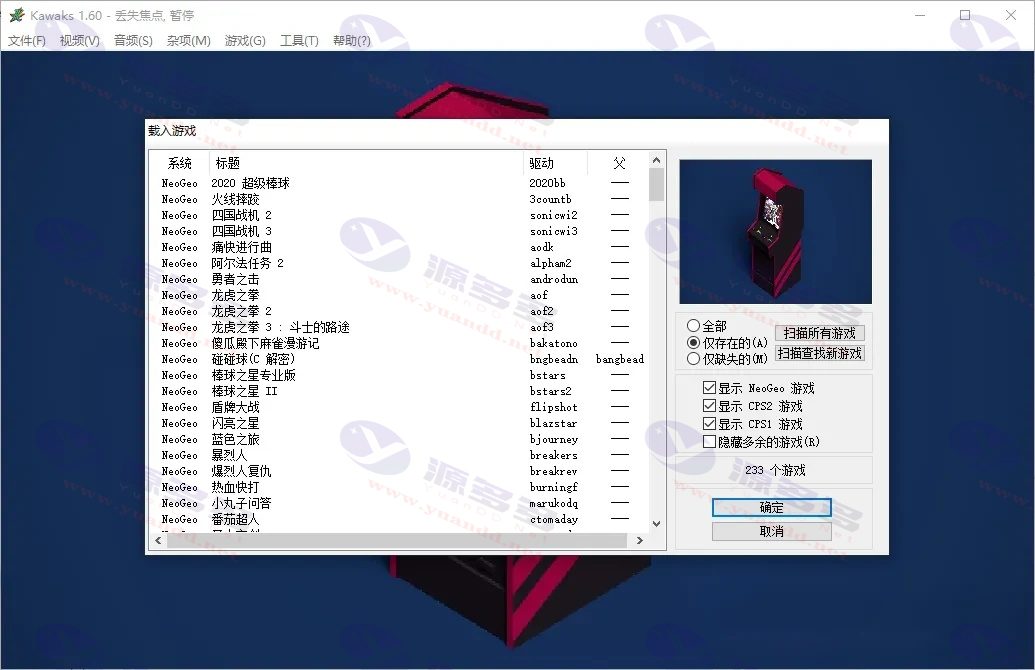Cancel the dialog with 取消 button
Viewport: 1035px width, 670px height.
[x=771, y=531]
